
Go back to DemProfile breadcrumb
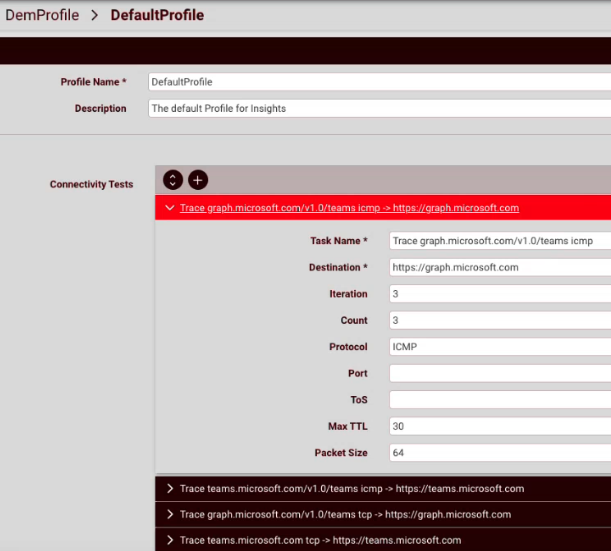click(41, 15)
